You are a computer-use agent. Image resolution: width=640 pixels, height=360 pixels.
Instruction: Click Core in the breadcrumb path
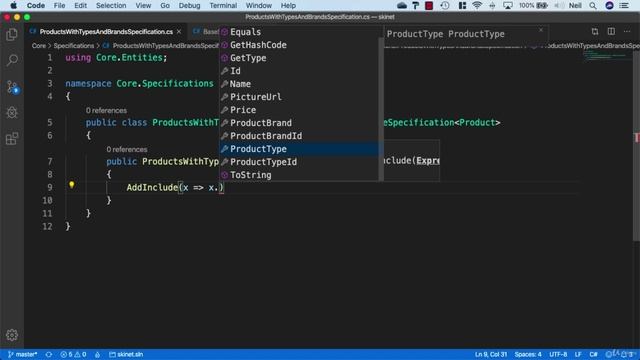(x=39, y=46)
